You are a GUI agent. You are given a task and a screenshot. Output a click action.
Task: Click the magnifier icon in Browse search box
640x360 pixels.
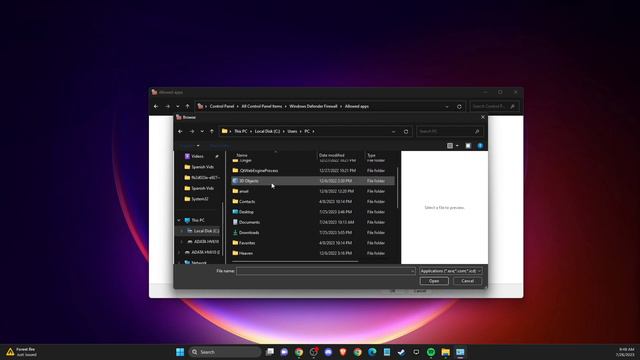[x=477, y=131]
